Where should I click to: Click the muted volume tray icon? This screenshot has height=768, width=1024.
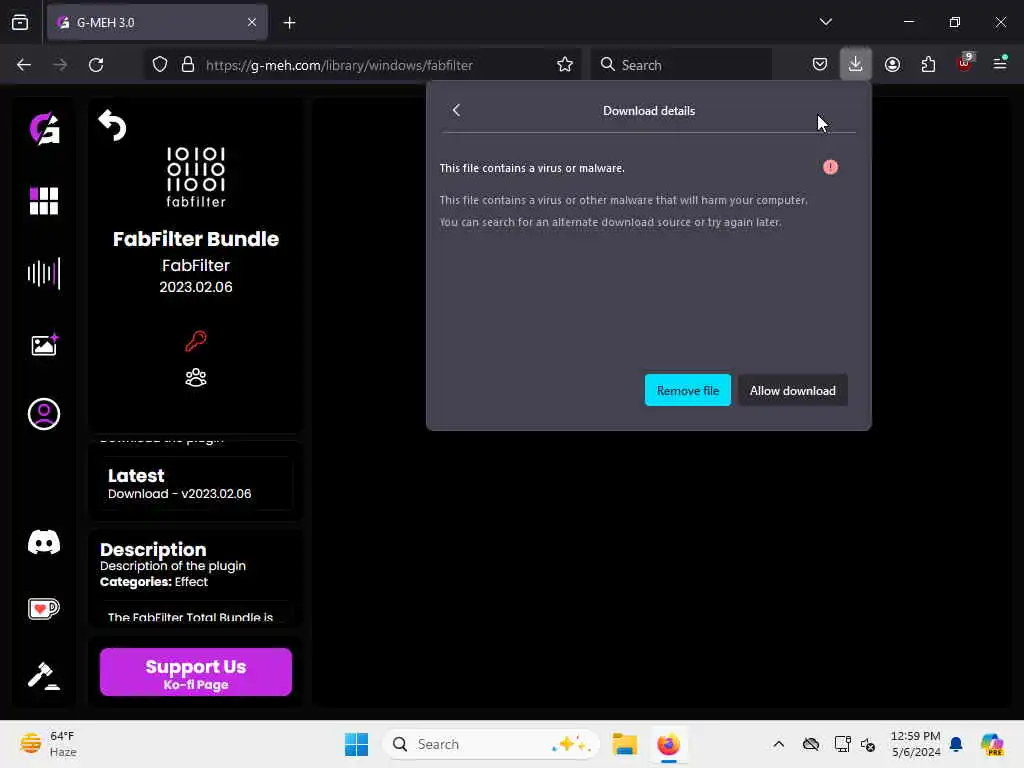868,744
